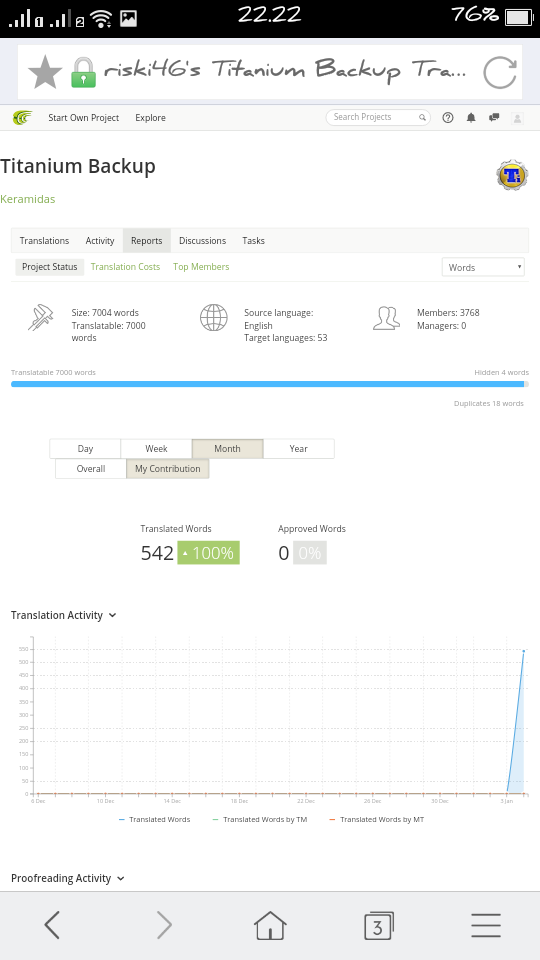Click the caliper size icon
This screenshot has height=960, width=540.
tap(40, 318)
